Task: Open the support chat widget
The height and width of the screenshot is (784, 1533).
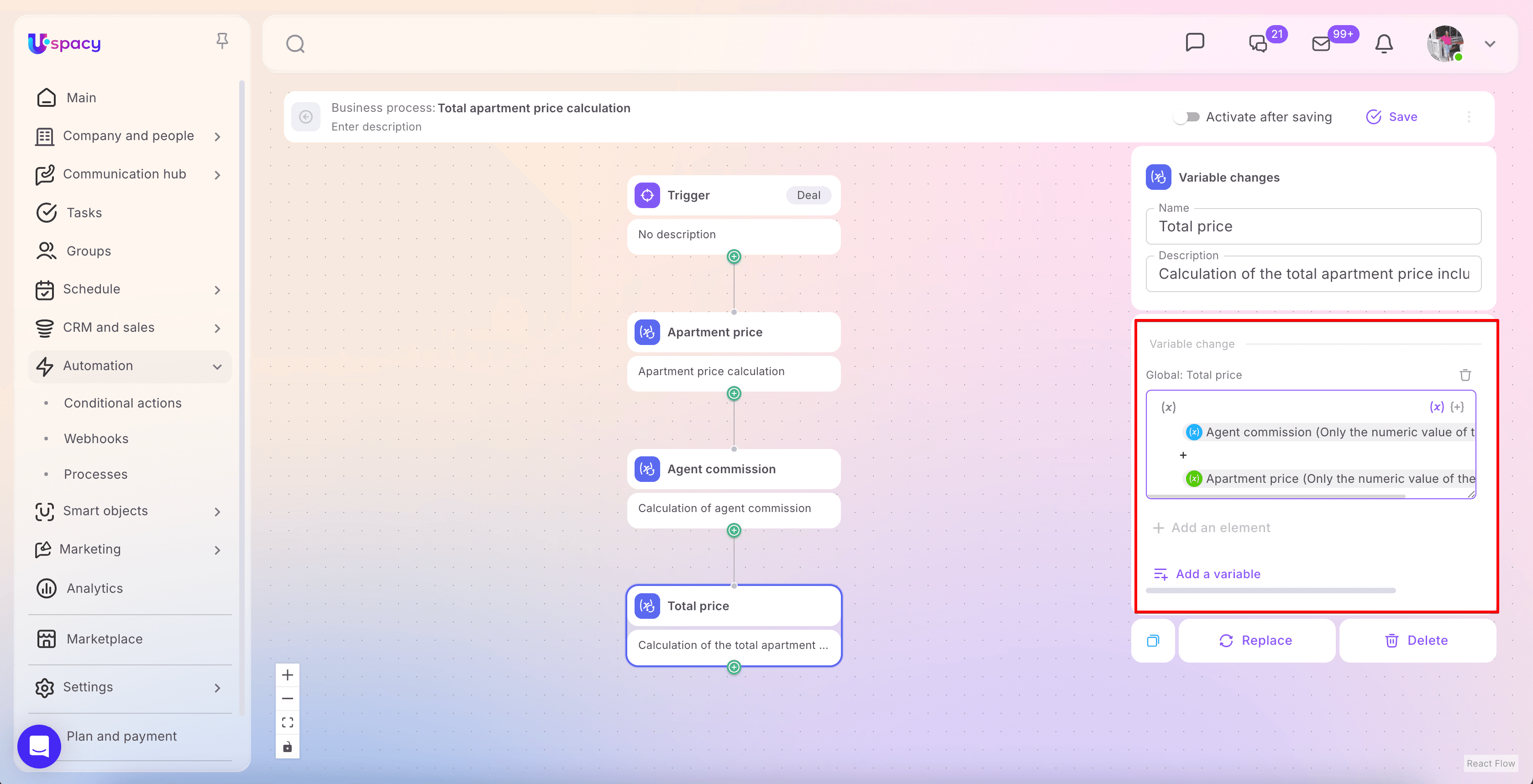Action: coord(39,746)
